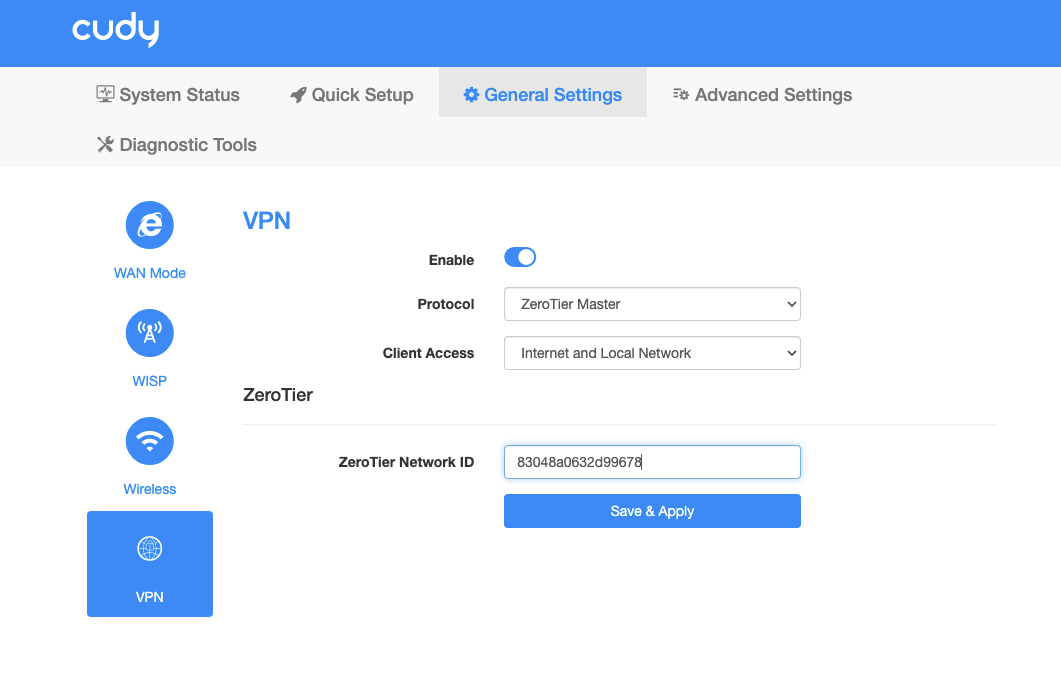
Task: Open the Client Access dropdown
Action: click(x=652, y=353)
